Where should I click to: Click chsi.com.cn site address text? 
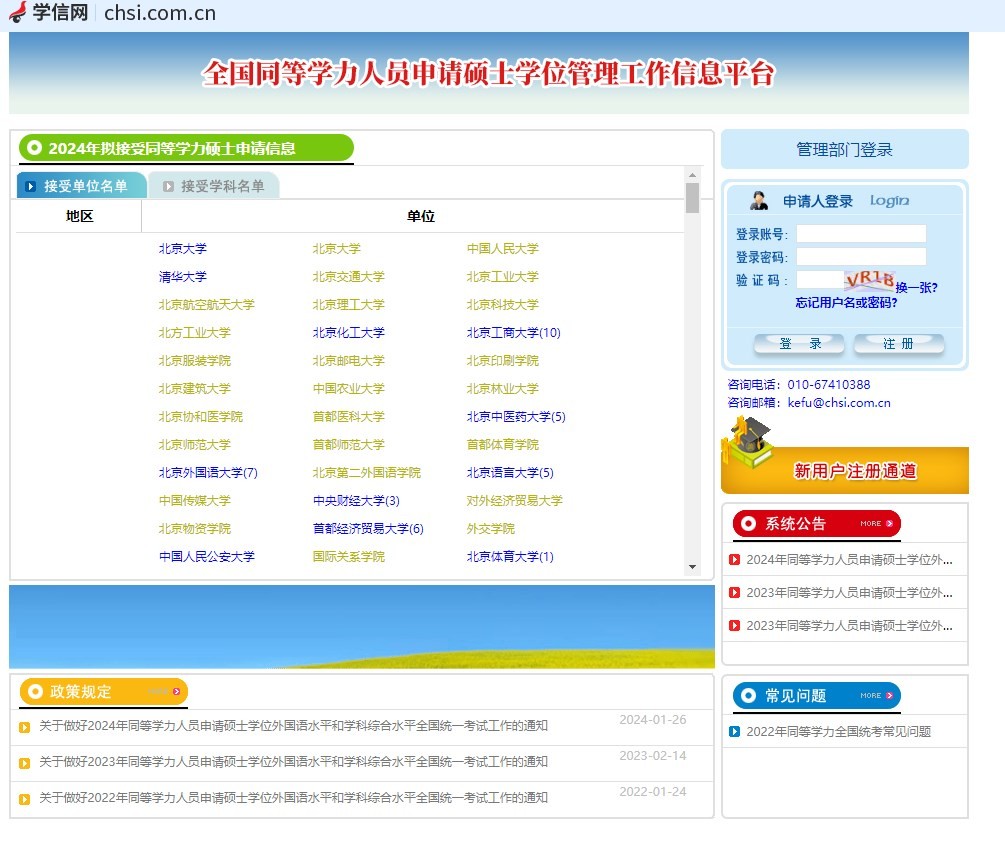[x=160, y=13]
